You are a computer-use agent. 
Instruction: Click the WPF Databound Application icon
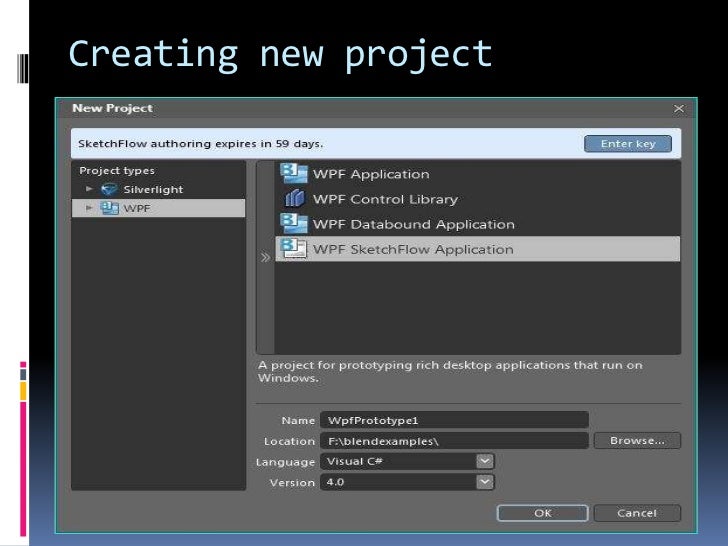coord(294,224)
